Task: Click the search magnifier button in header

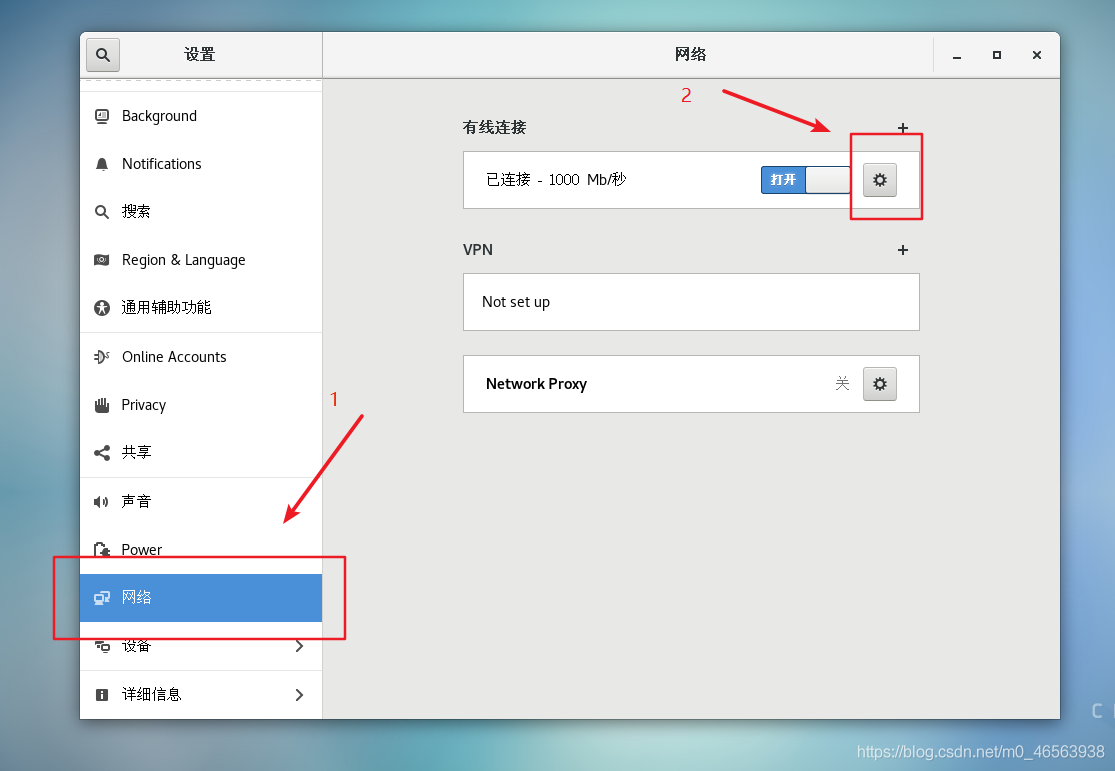Action: [x=103, y=55]
